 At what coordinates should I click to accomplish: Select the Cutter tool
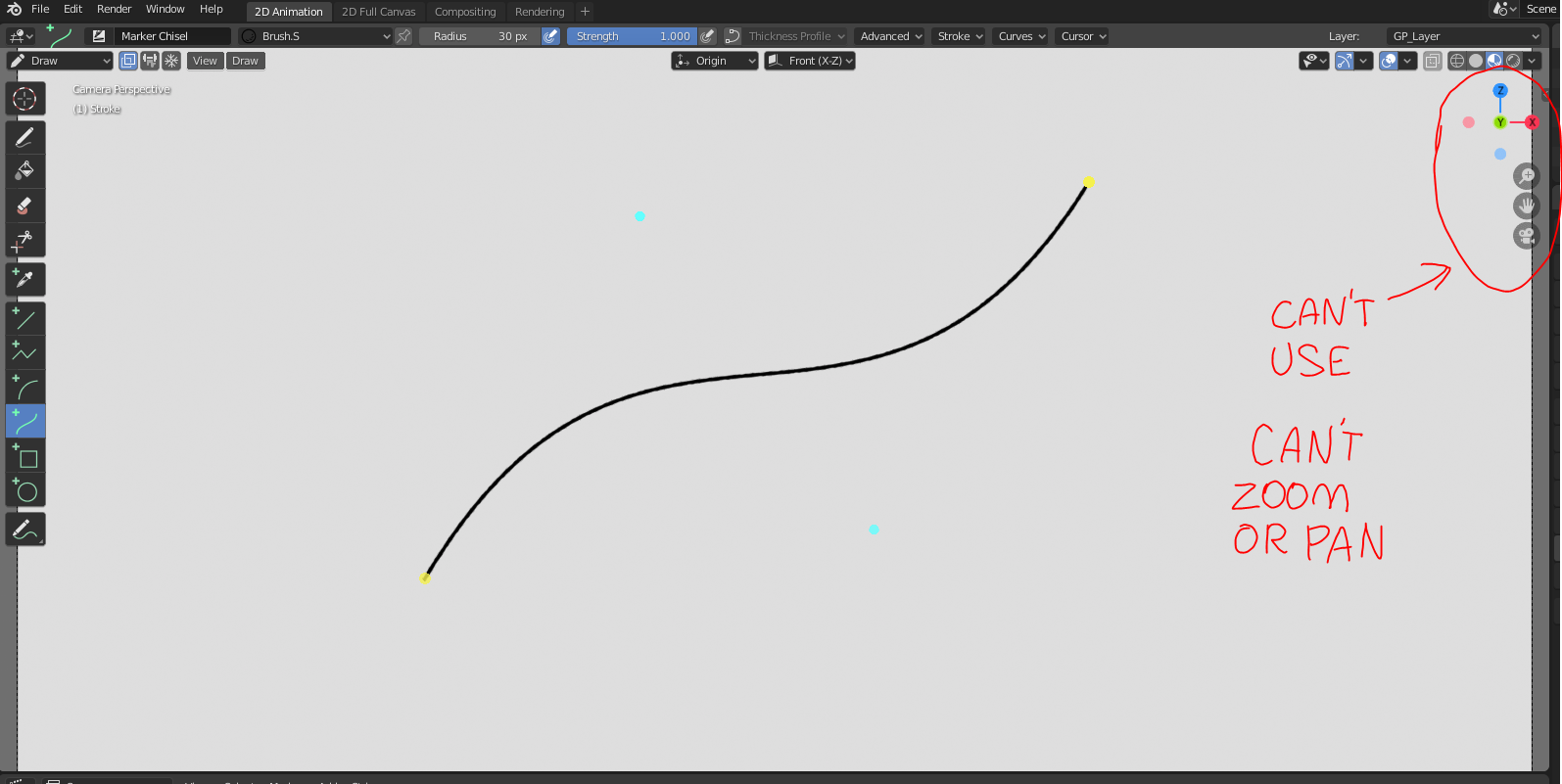tap(25, 240)
